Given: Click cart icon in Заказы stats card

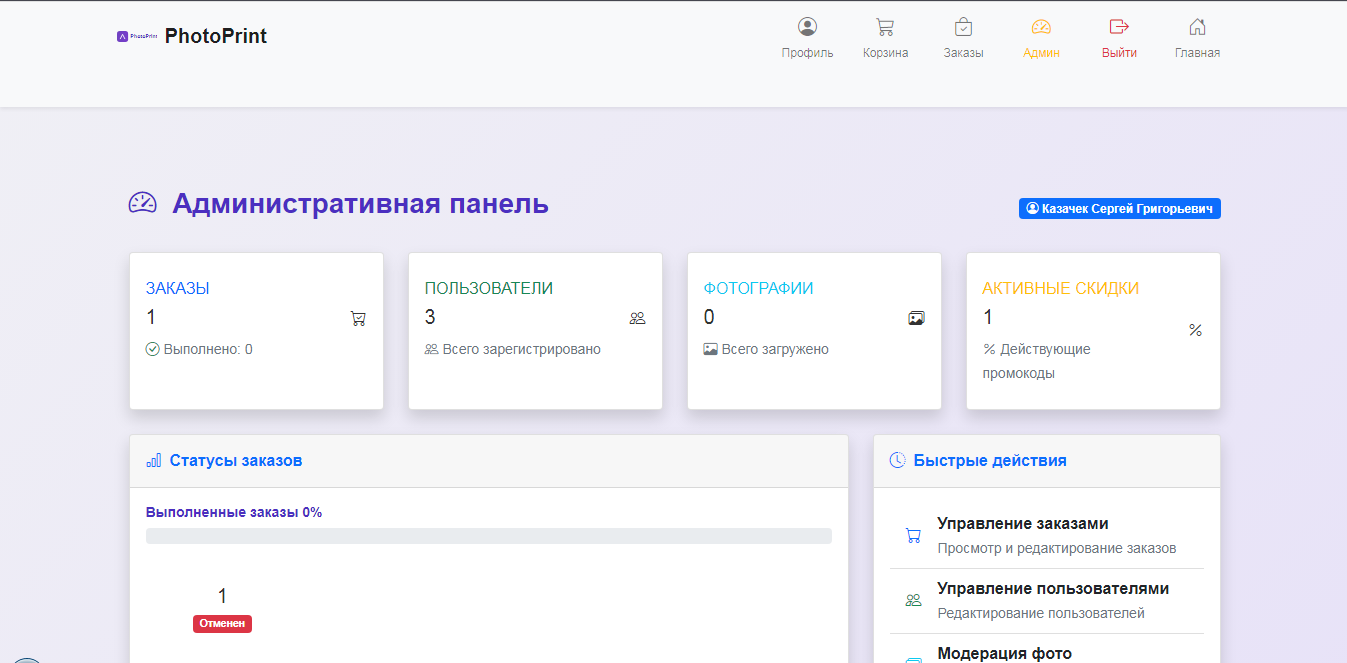Looking at the screenshot, I should tap(358, 319).
